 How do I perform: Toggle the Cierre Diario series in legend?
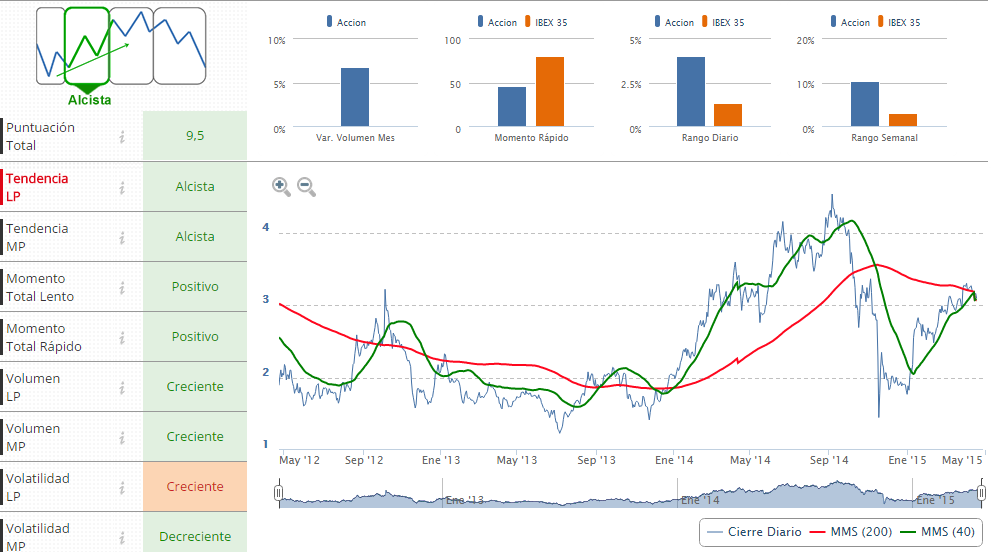pos(754,532)
